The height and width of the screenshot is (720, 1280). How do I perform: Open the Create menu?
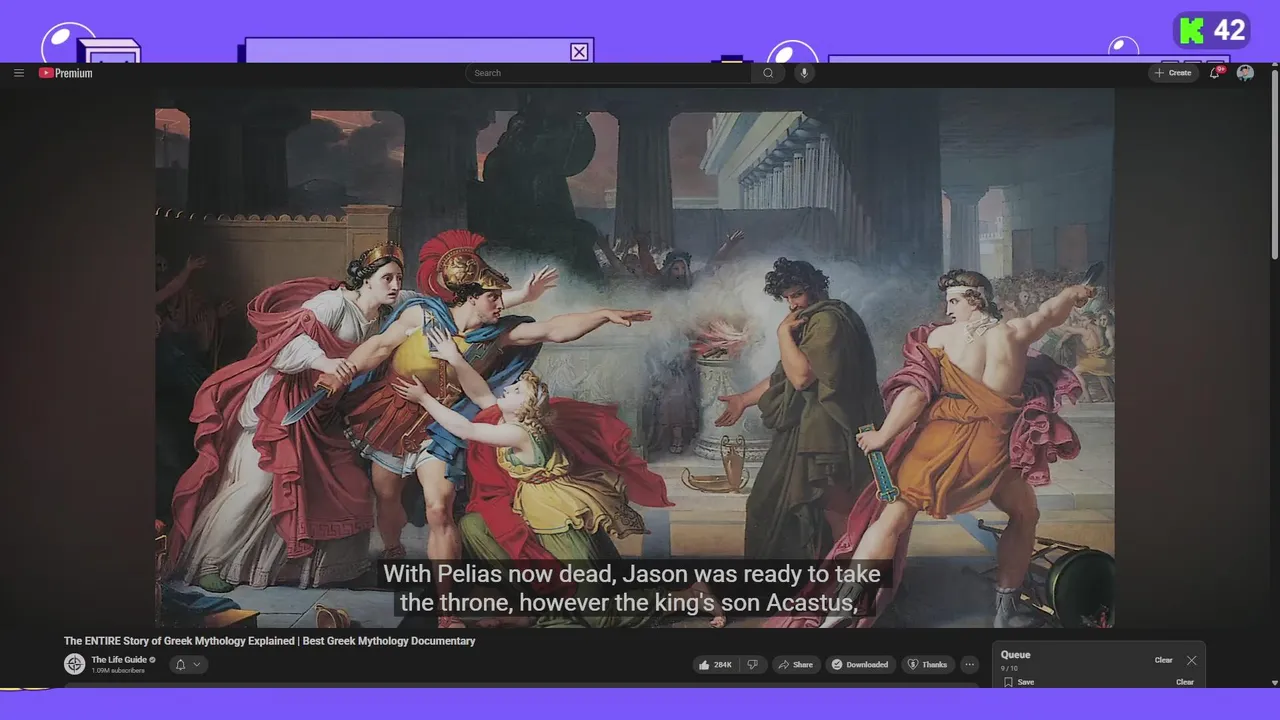[x=1173, y=73]
